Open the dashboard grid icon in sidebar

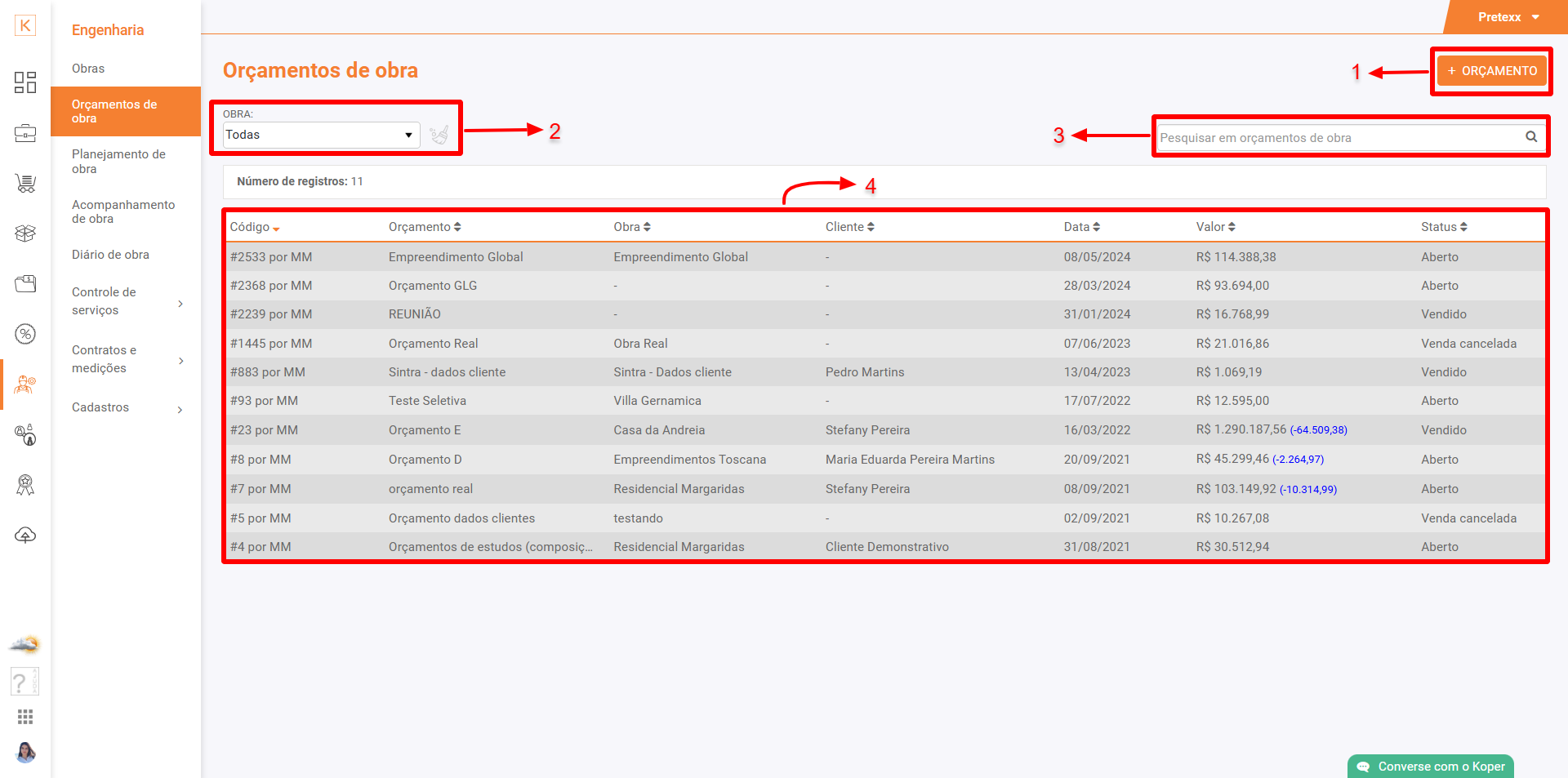pyautogui.click(x=25, y=82)
